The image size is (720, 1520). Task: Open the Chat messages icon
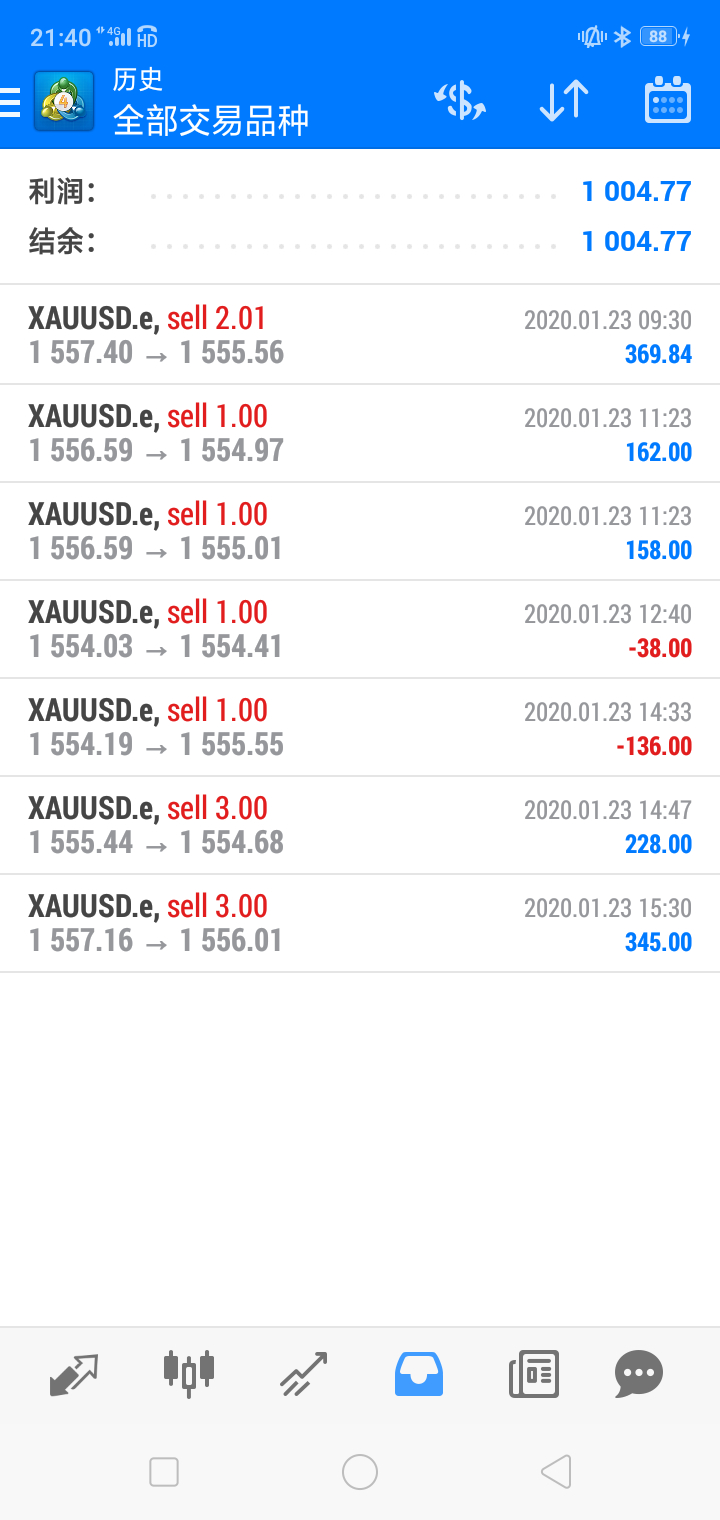(638, 1374)
